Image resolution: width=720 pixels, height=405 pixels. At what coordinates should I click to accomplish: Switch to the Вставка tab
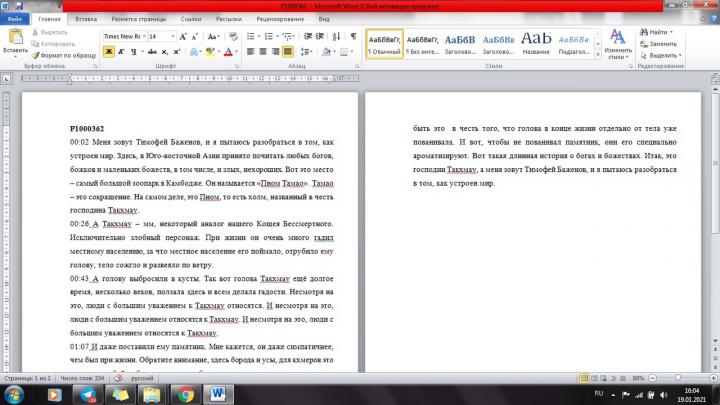click(x=86, y=19)
